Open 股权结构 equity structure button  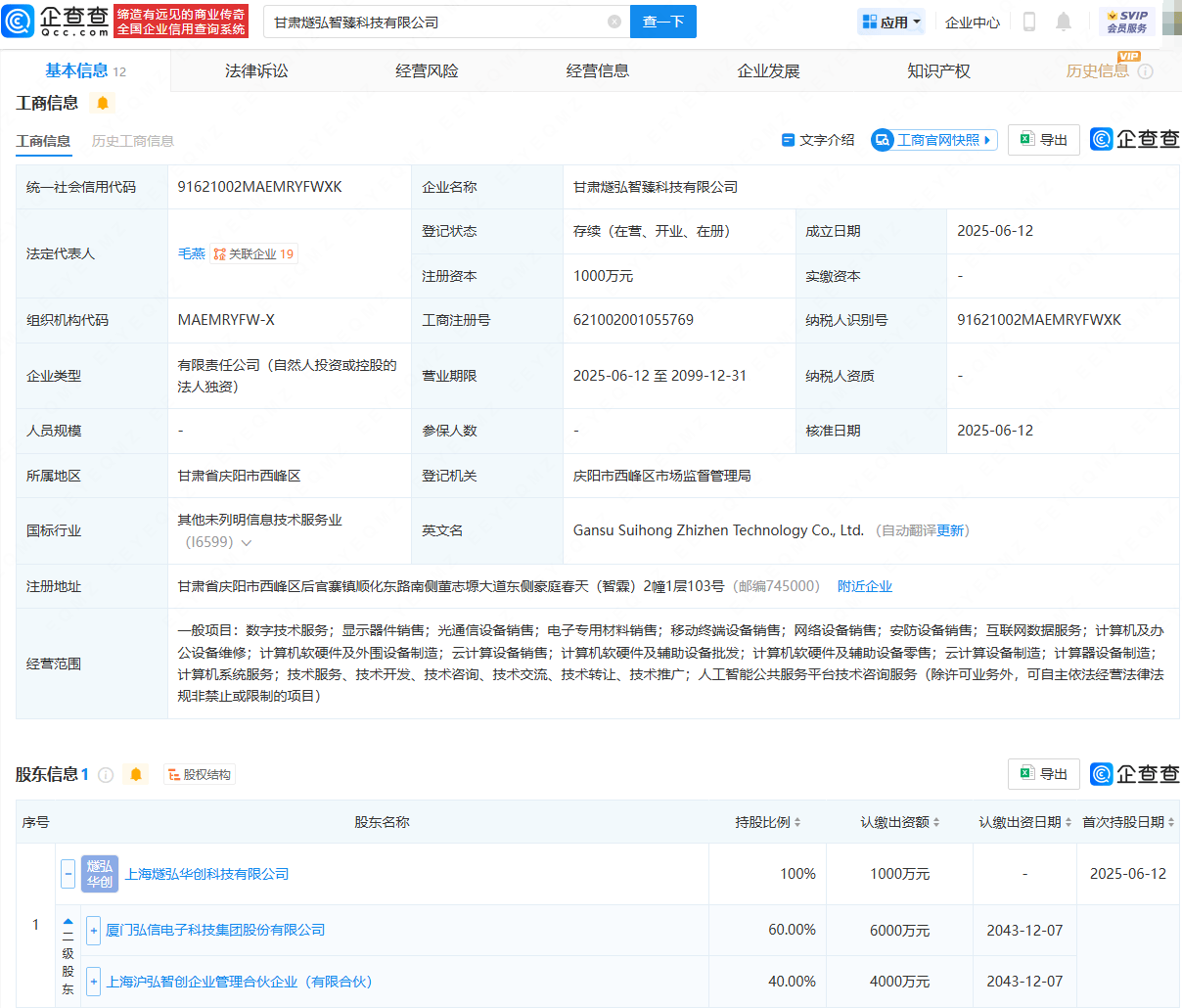pos(200,775)
